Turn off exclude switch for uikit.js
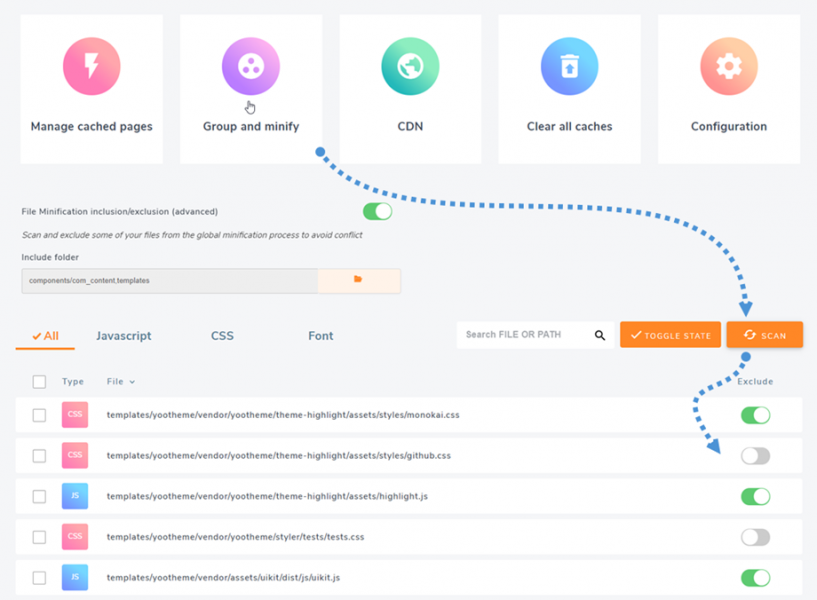This screenshot has height=600, width=817. [x=755, y=578]
